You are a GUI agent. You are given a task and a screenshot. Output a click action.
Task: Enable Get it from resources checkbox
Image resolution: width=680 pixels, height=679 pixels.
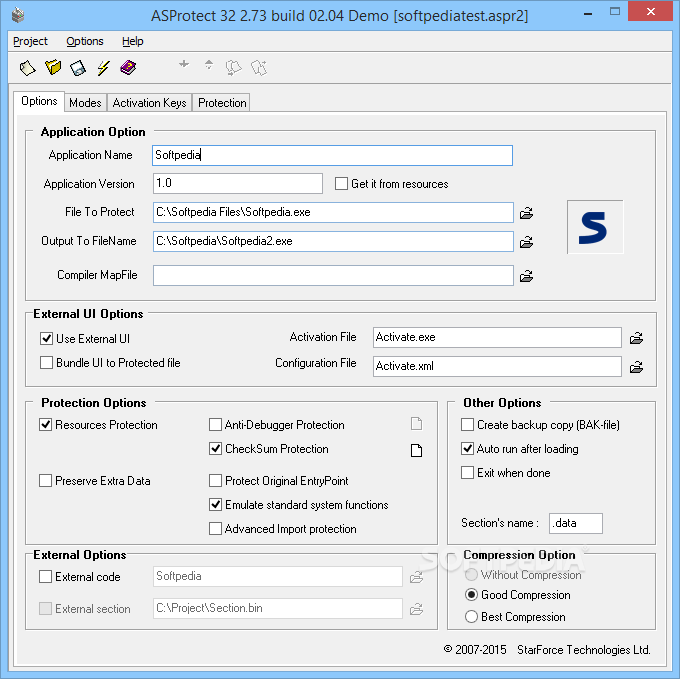[x=341, y=183]
